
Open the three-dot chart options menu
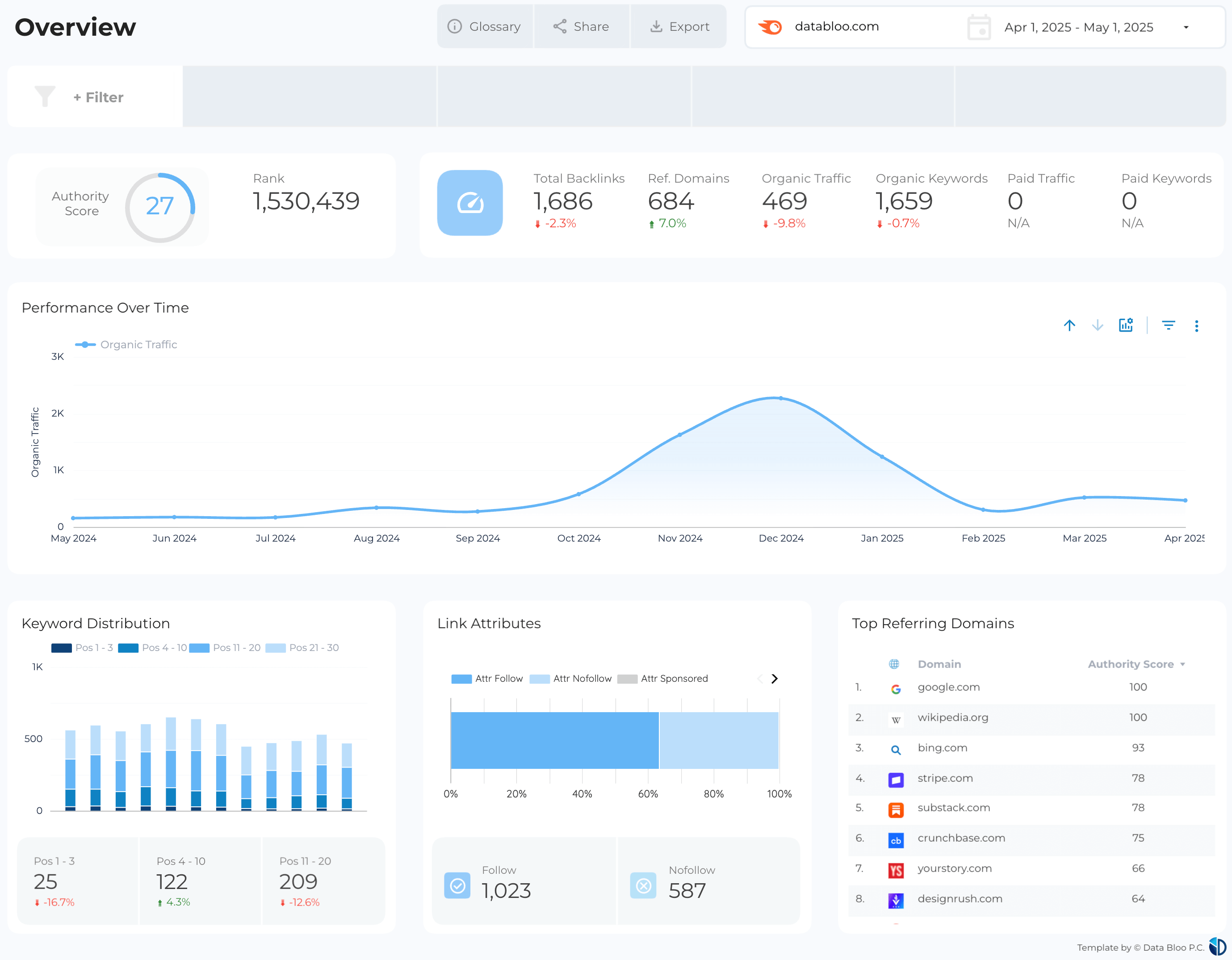point(1197,325)
